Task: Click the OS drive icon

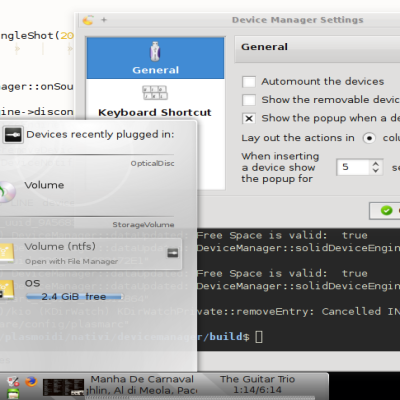Action: 7,289
